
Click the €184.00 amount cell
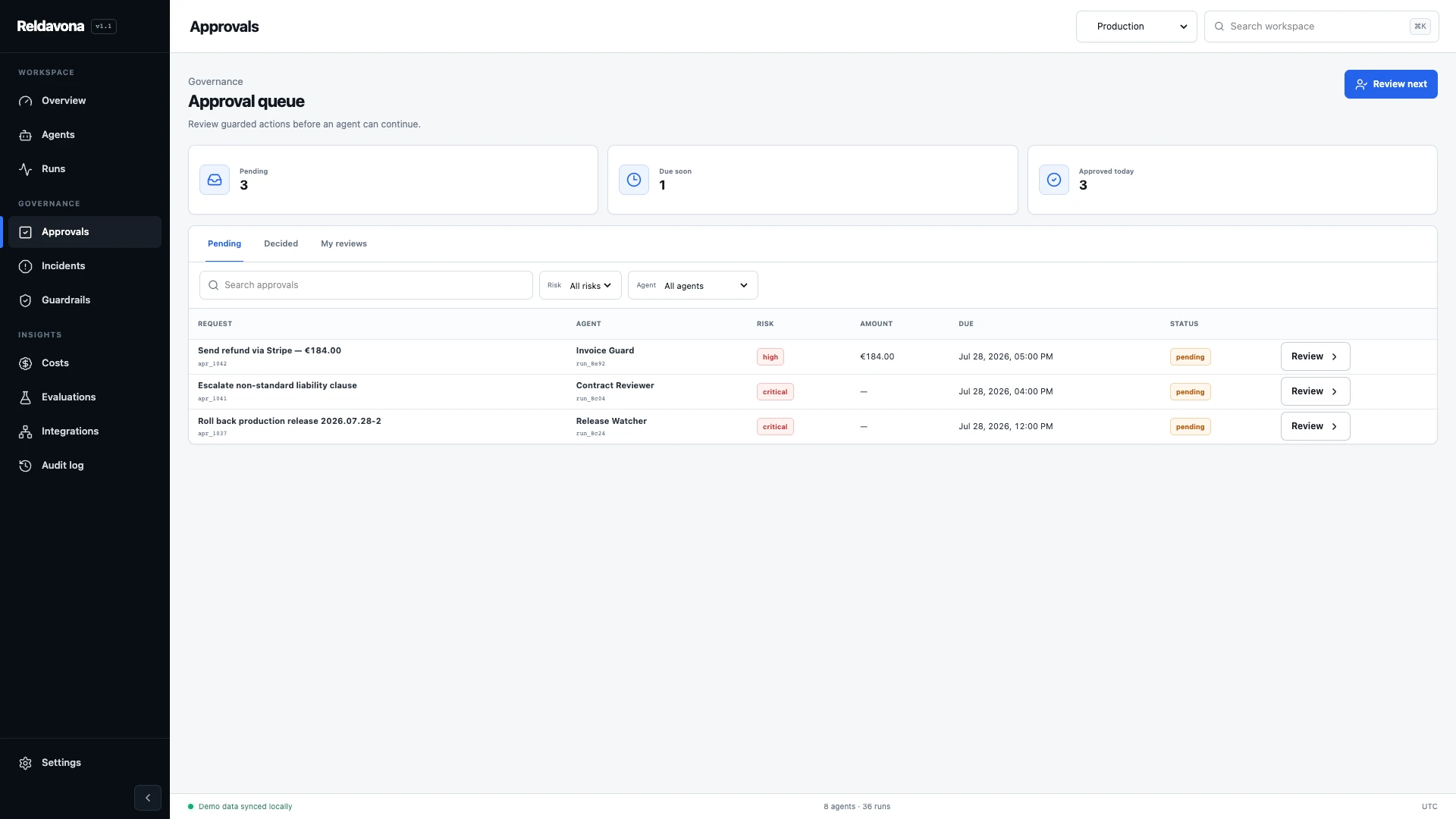[x=877, y=356]
